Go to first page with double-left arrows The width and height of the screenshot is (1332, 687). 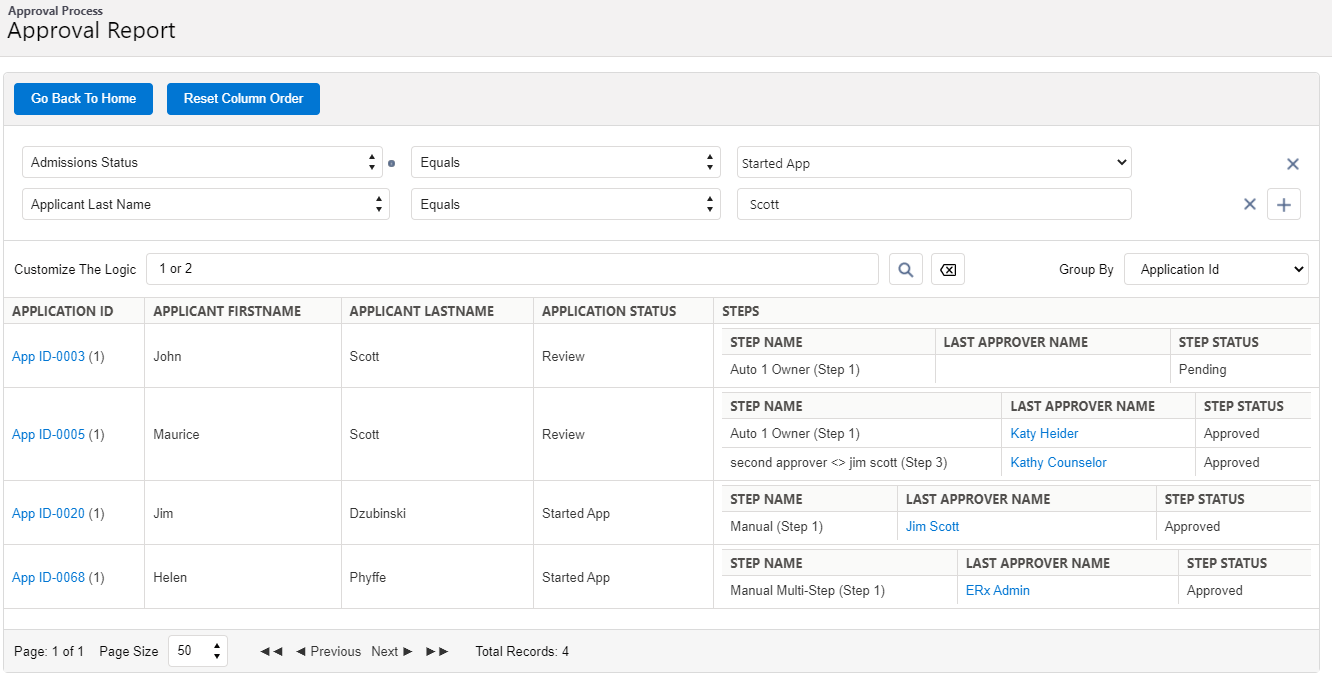click(271, 651)
